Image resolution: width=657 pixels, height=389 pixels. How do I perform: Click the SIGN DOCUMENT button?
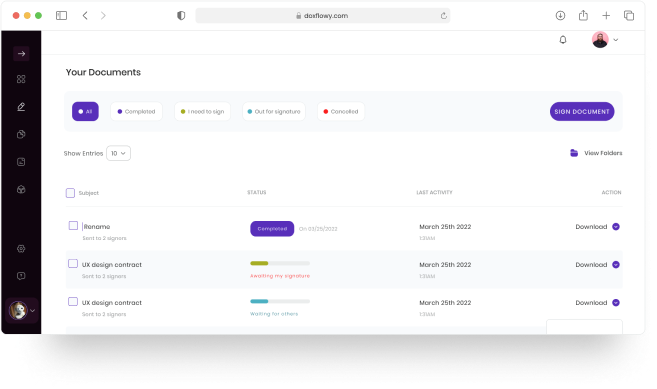click(x=582, y=112)
